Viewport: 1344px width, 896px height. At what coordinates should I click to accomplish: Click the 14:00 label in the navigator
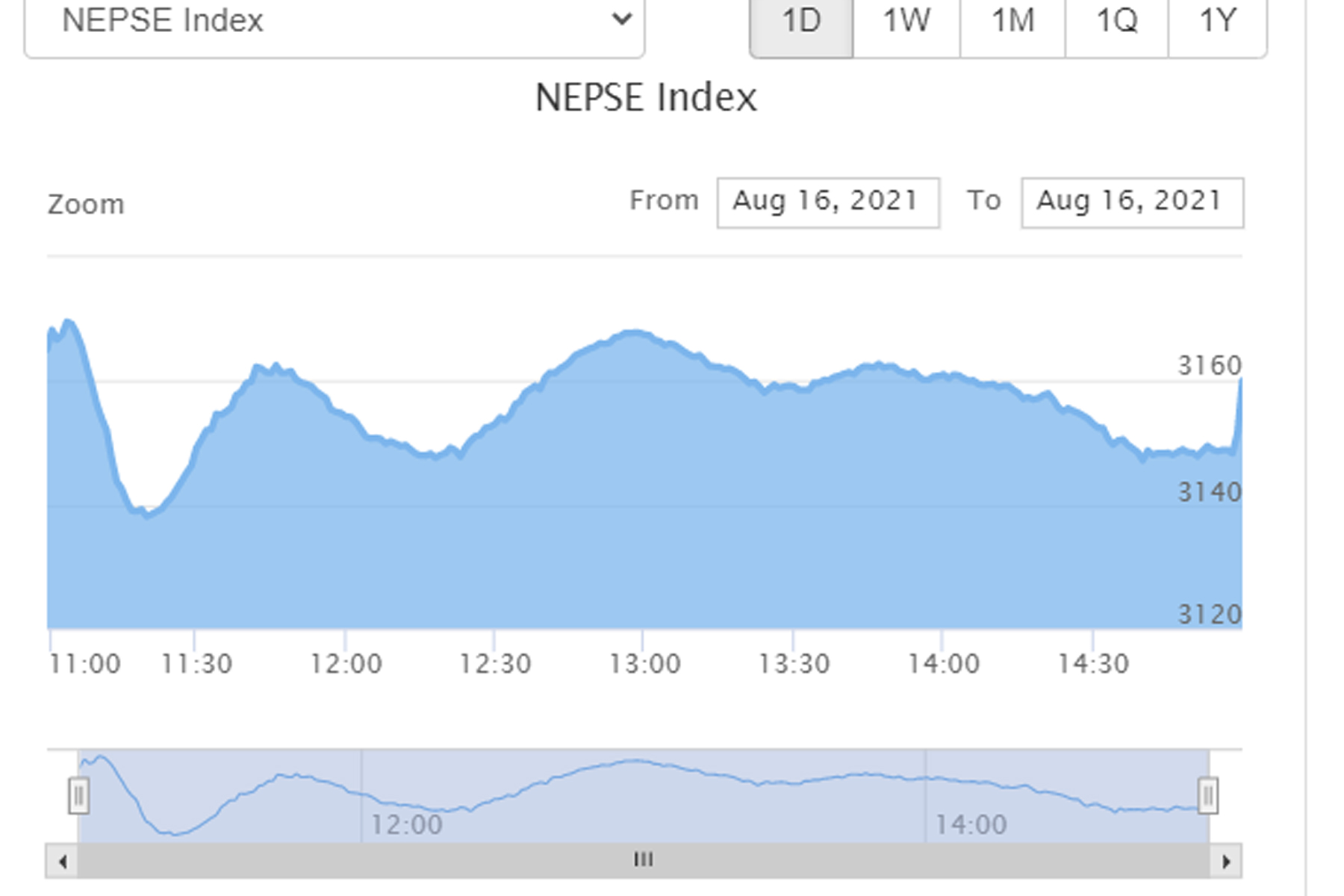click(971, 825)
